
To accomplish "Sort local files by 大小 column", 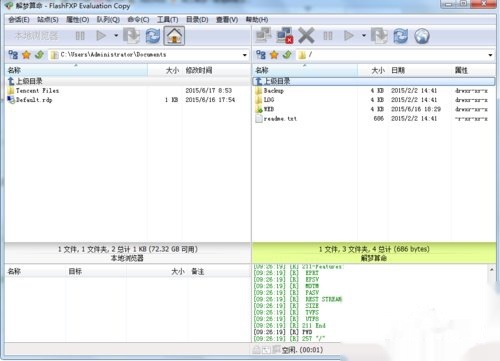I will (165, 70).
